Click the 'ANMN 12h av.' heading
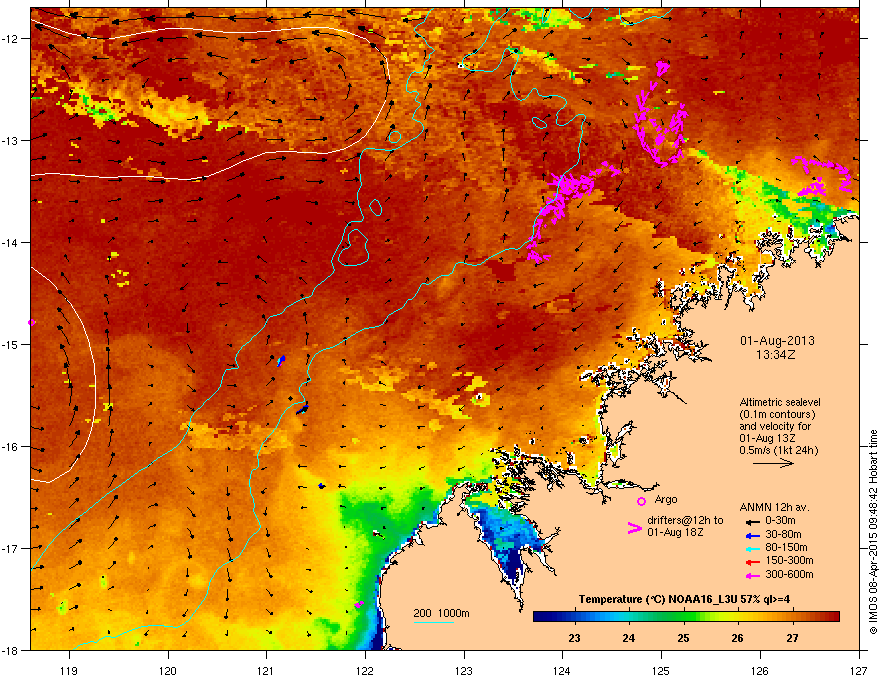880x680 pixels. click(774, 508)
